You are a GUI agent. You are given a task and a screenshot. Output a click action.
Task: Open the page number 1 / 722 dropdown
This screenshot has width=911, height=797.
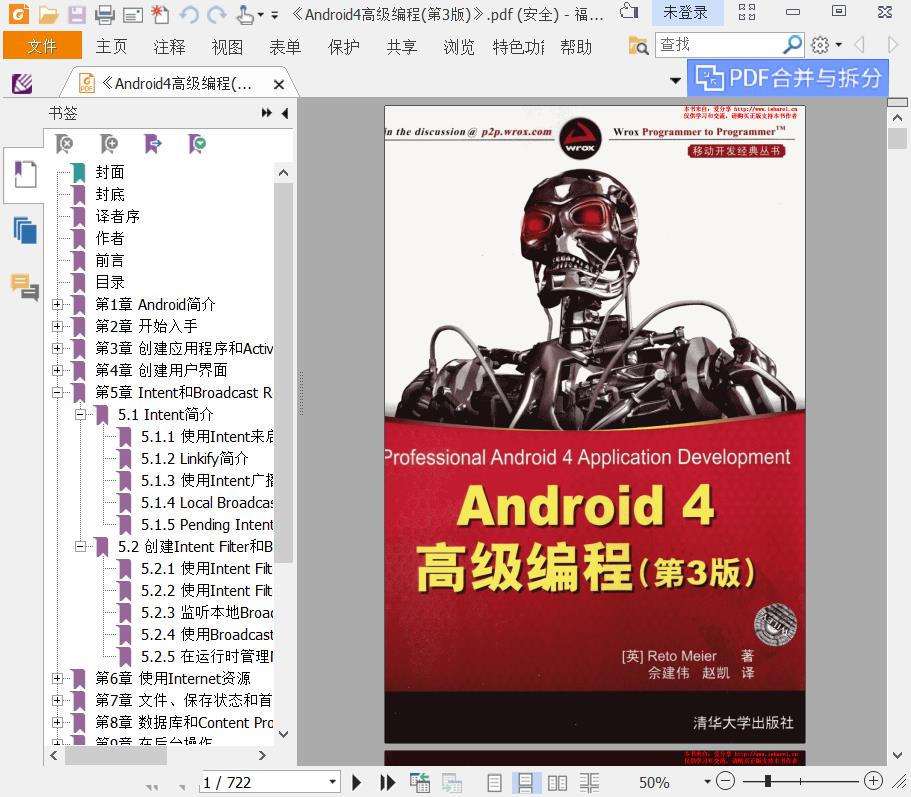point(332,782)
